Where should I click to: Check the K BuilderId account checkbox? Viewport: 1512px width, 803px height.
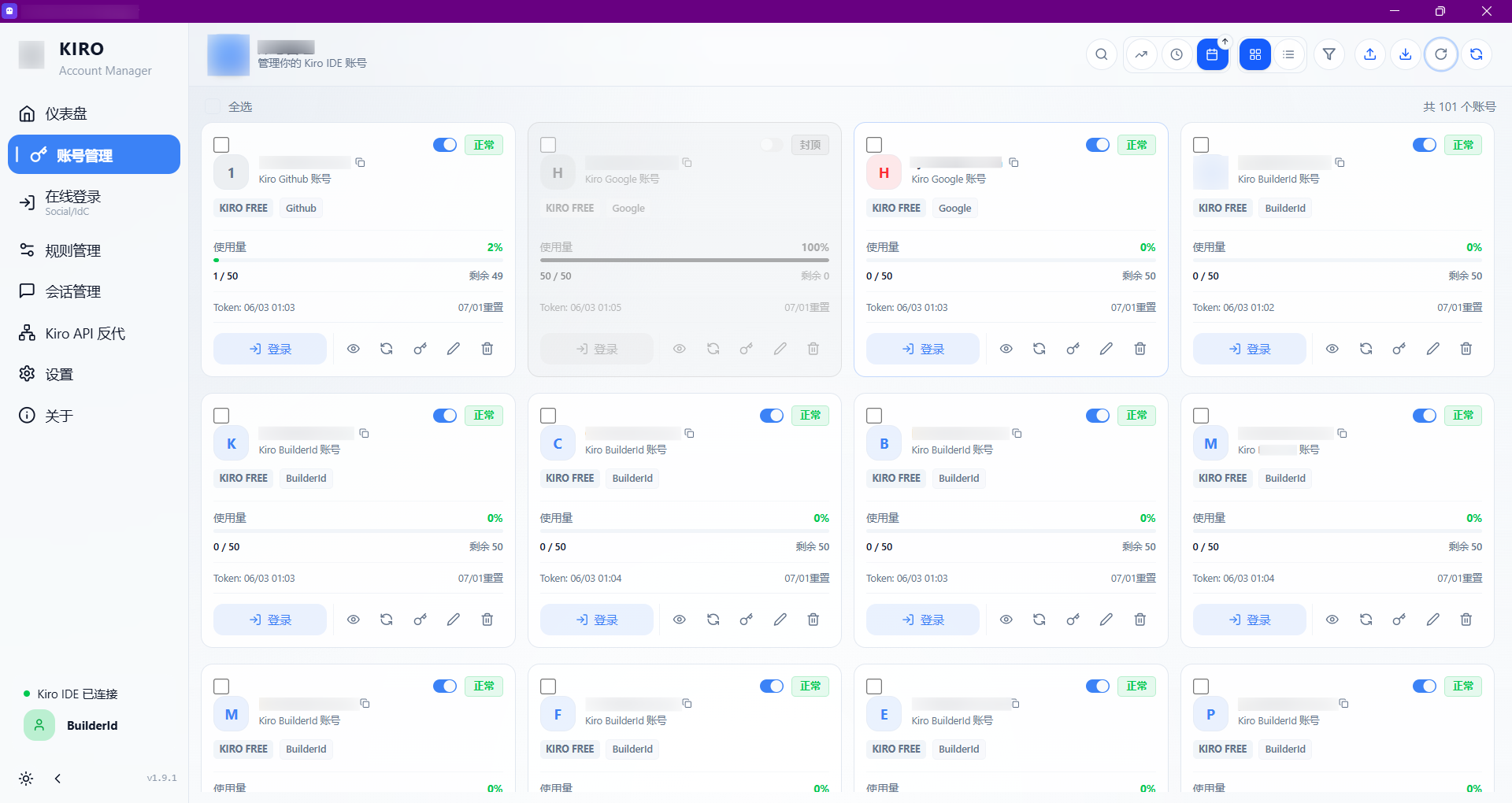[x=221, y=416]
